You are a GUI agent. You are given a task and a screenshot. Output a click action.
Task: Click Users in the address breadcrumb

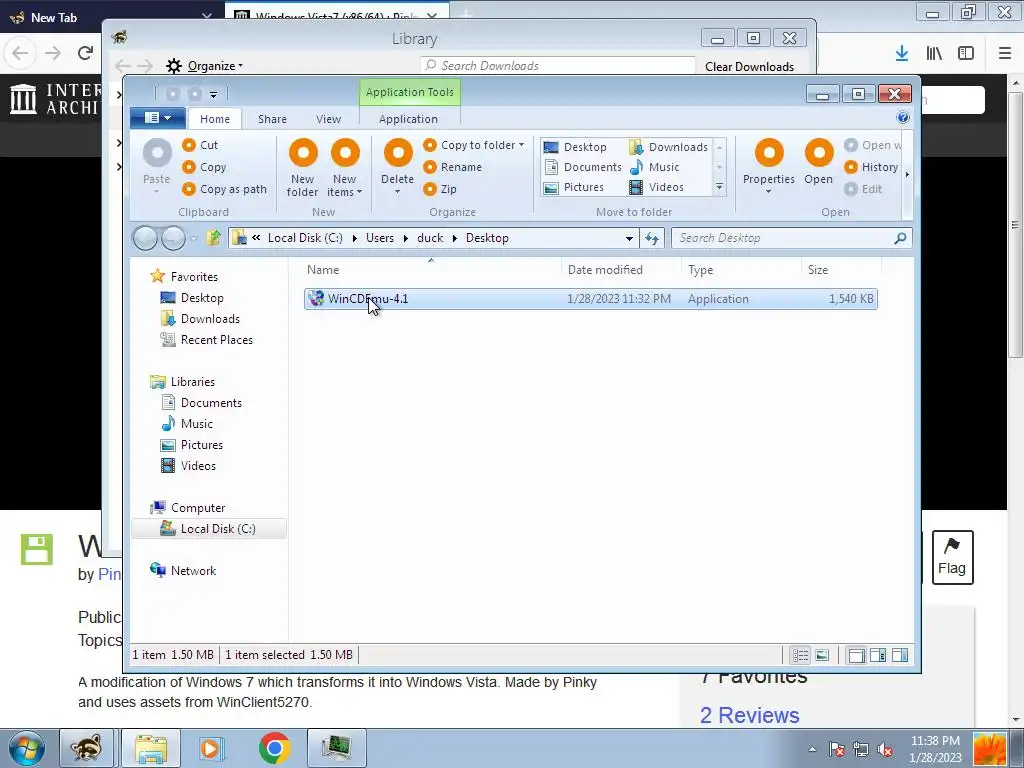[x=379, y=238]
